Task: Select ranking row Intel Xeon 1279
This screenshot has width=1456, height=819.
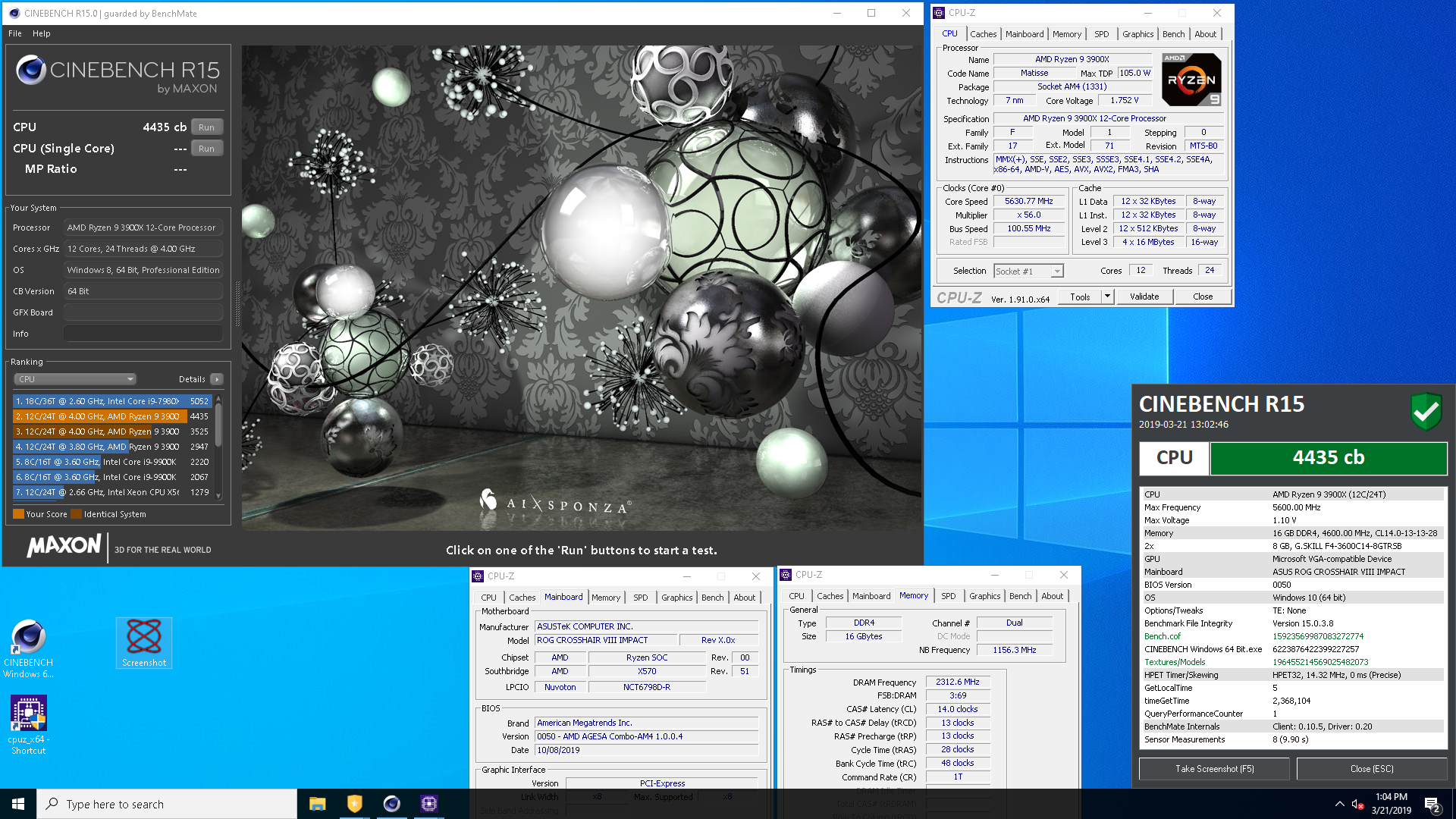Action: (x=112, y=492)
